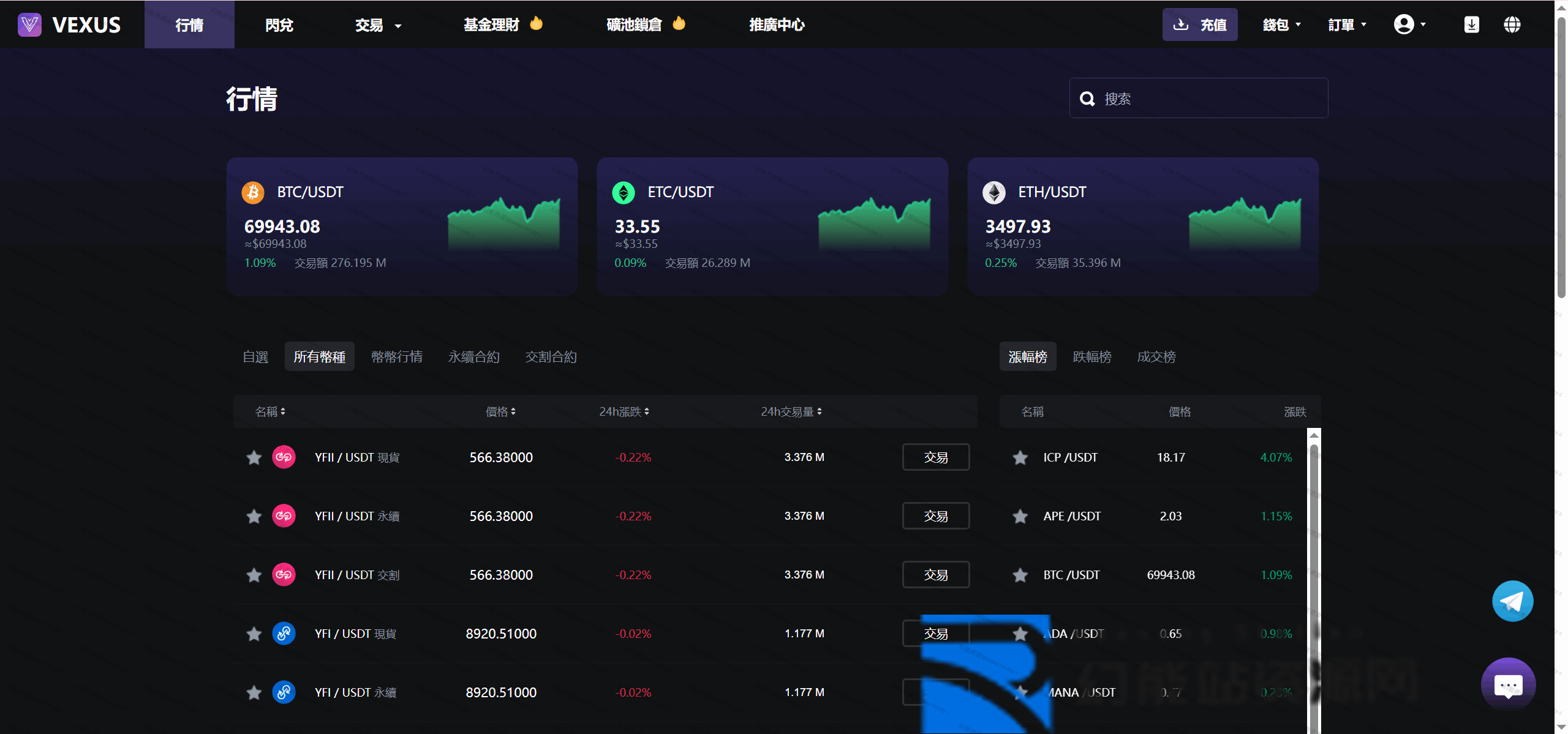The image size is (1568, 734).
Task: Sort table by 24h交易量 column
Action: 791,411
